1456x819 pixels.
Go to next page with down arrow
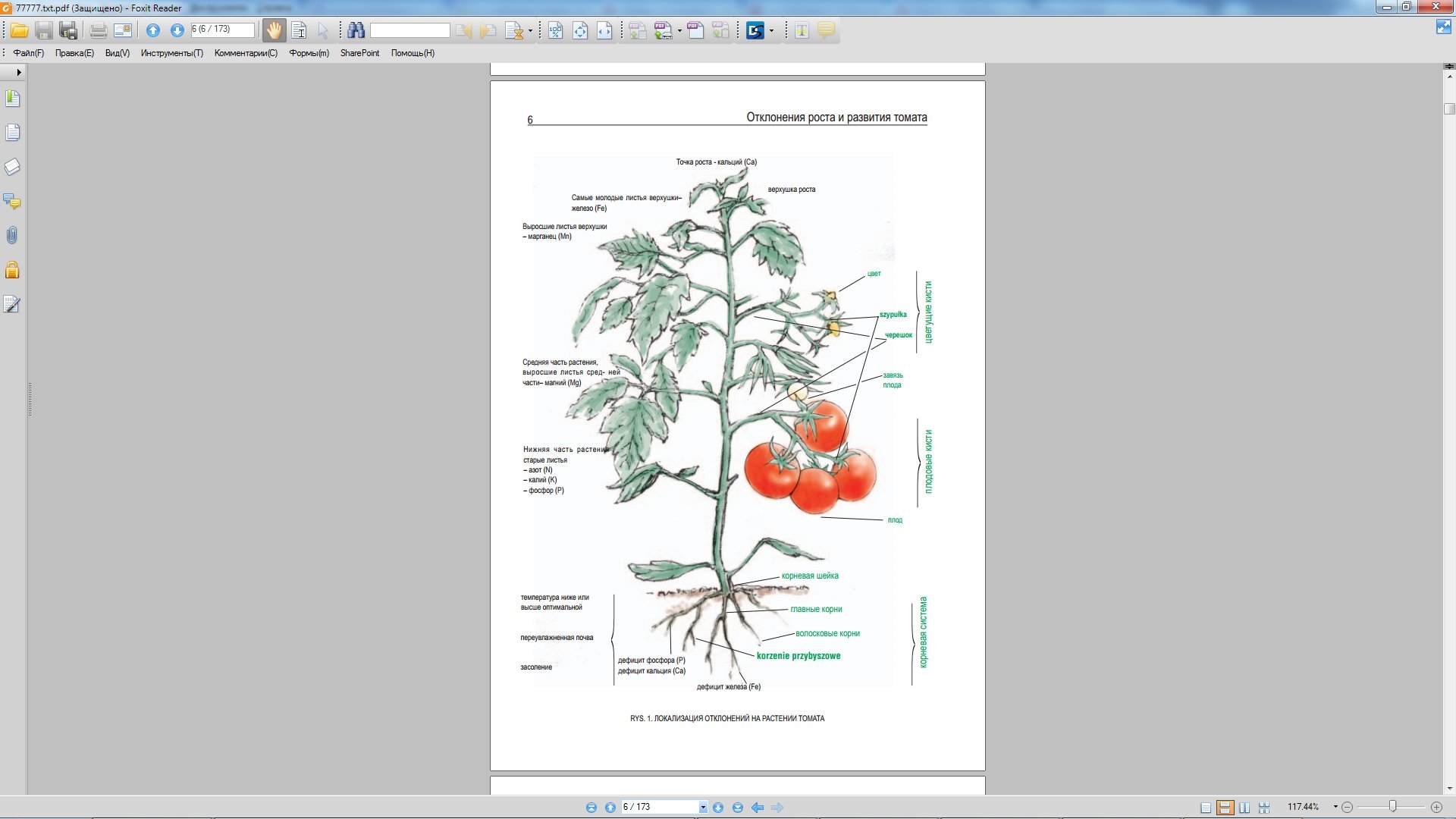[177, 30]
